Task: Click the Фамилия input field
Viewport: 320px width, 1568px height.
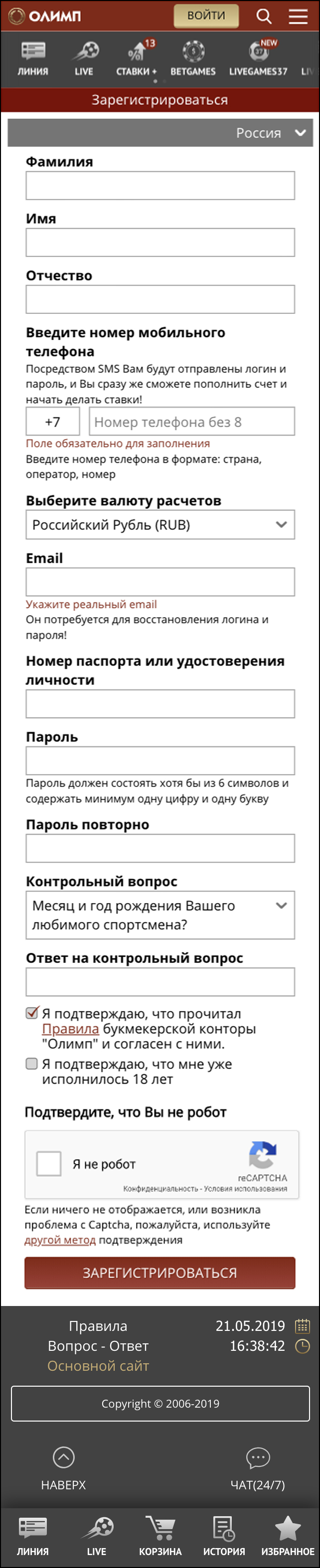Action: coord(160,186)
